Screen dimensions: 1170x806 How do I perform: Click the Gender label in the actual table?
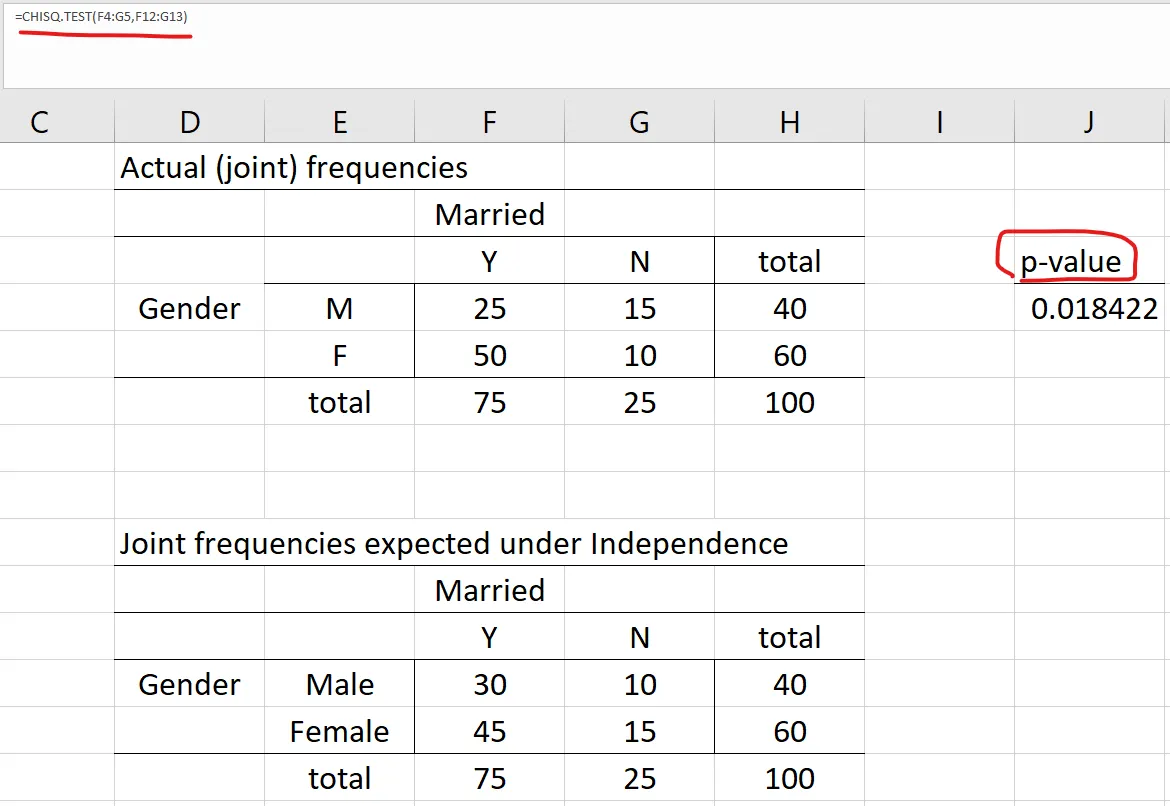pos(189,309)
